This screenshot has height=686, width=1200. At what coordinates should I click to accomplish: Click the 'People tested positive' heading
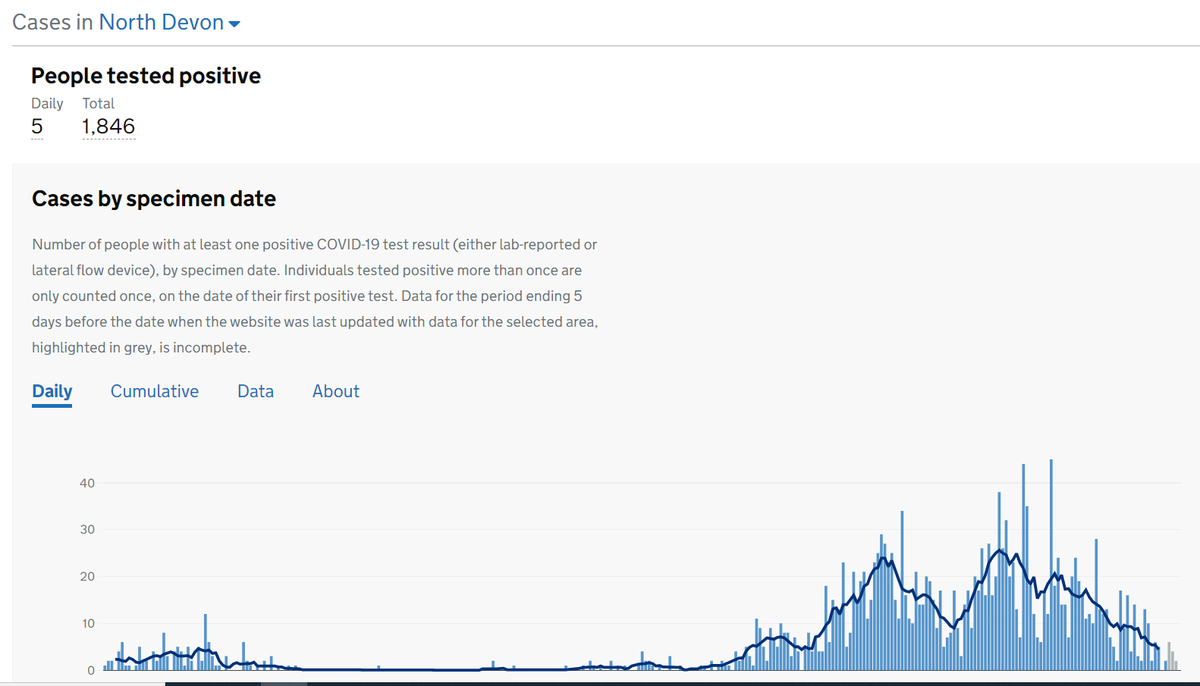pos(146,76)
